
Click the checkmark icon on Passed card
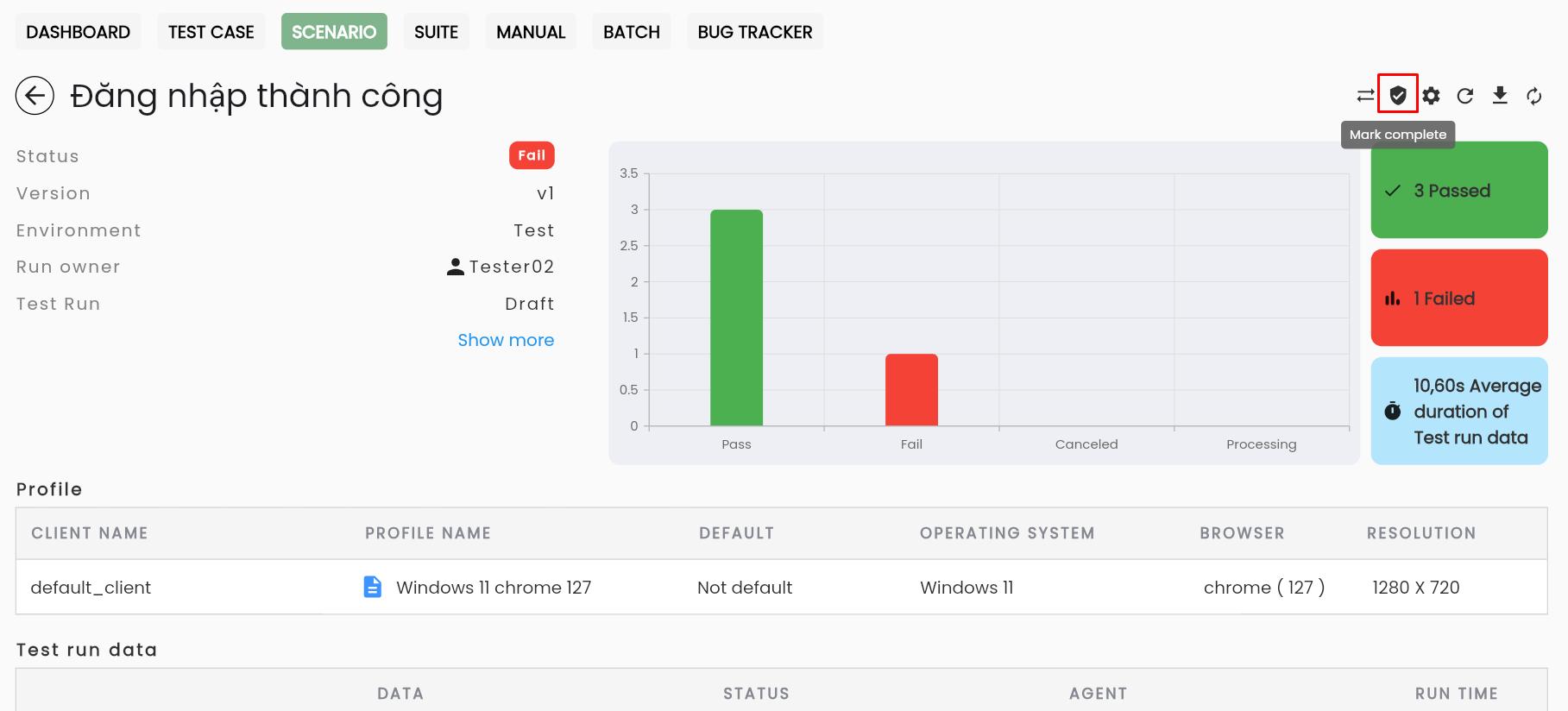(x=1393, y=191)
